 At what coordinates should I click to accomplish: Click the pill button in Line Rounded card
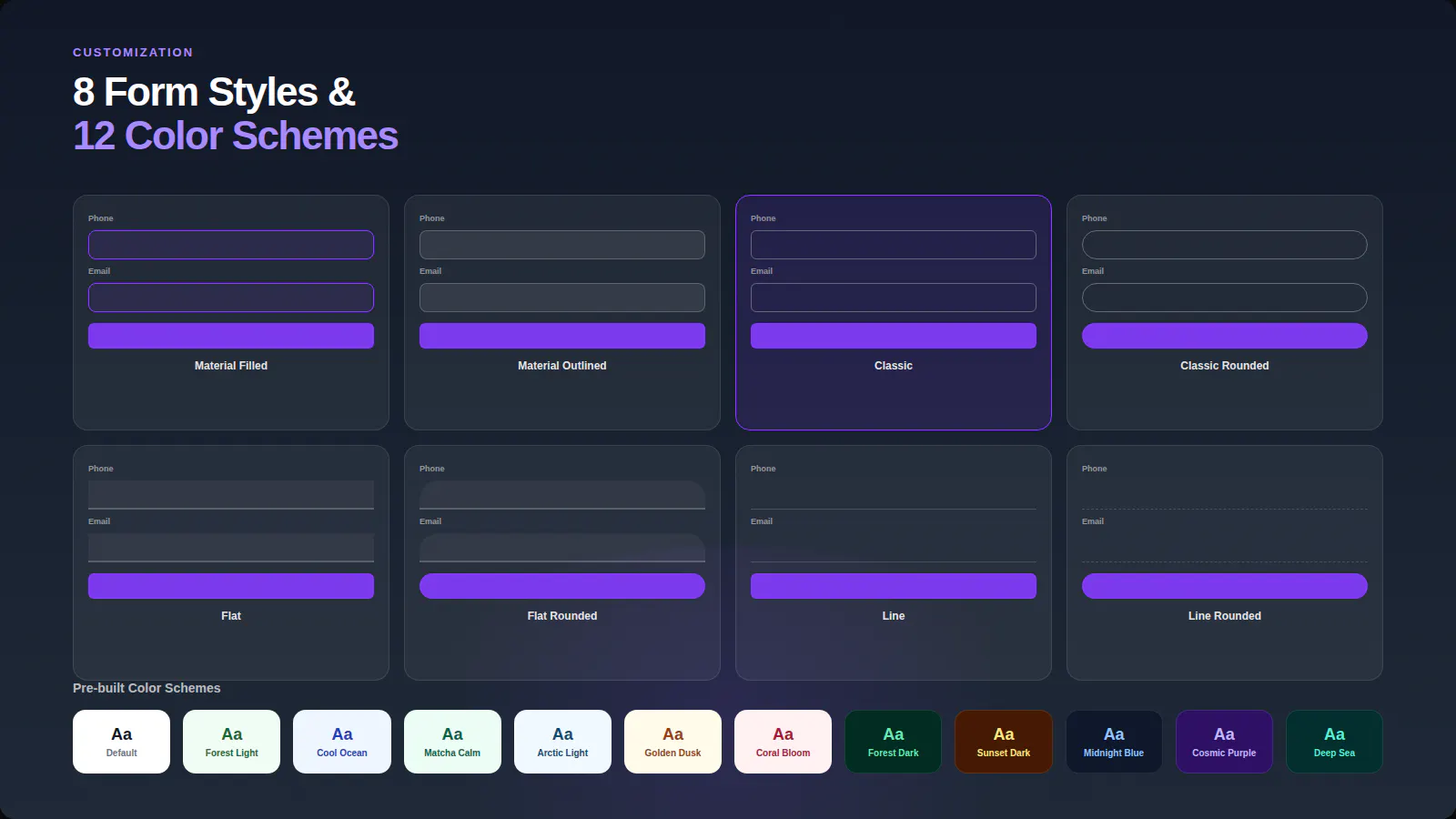pyautogui.click(x=1225, y=586)
